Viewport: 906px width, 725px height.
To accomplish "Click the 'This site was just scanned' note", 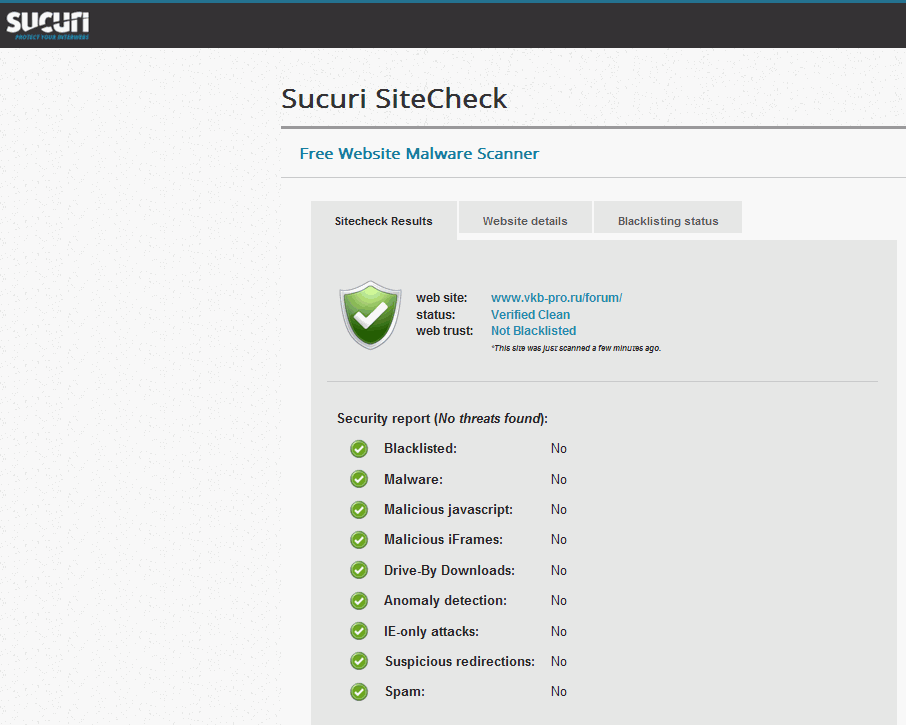I will click(x=576, y=348).
